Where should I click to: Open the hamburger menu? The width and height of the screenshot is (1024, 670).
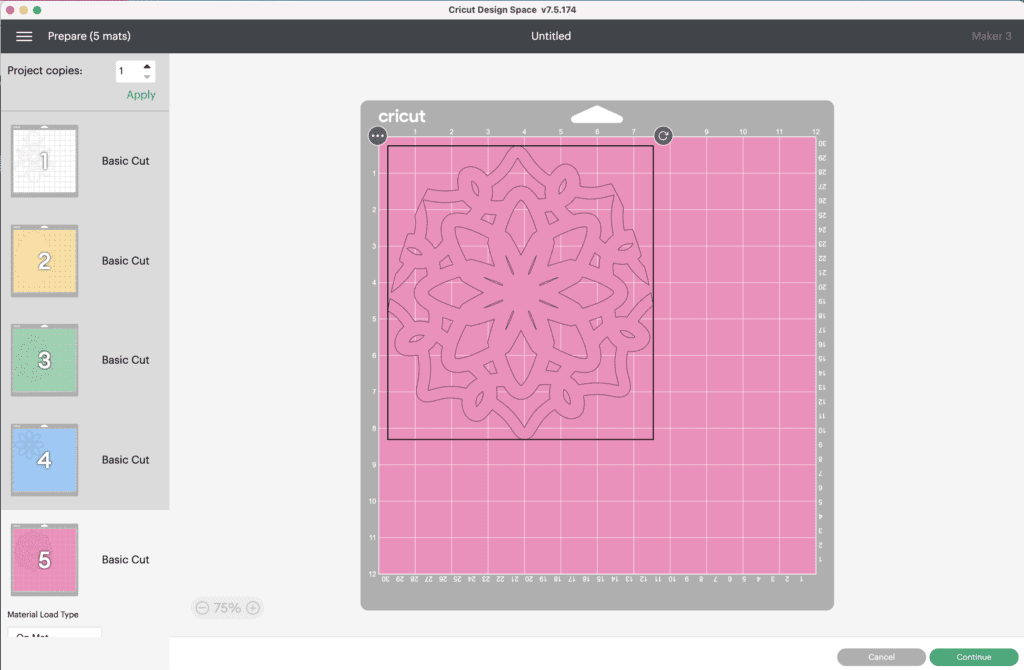[x=24, y=37]
